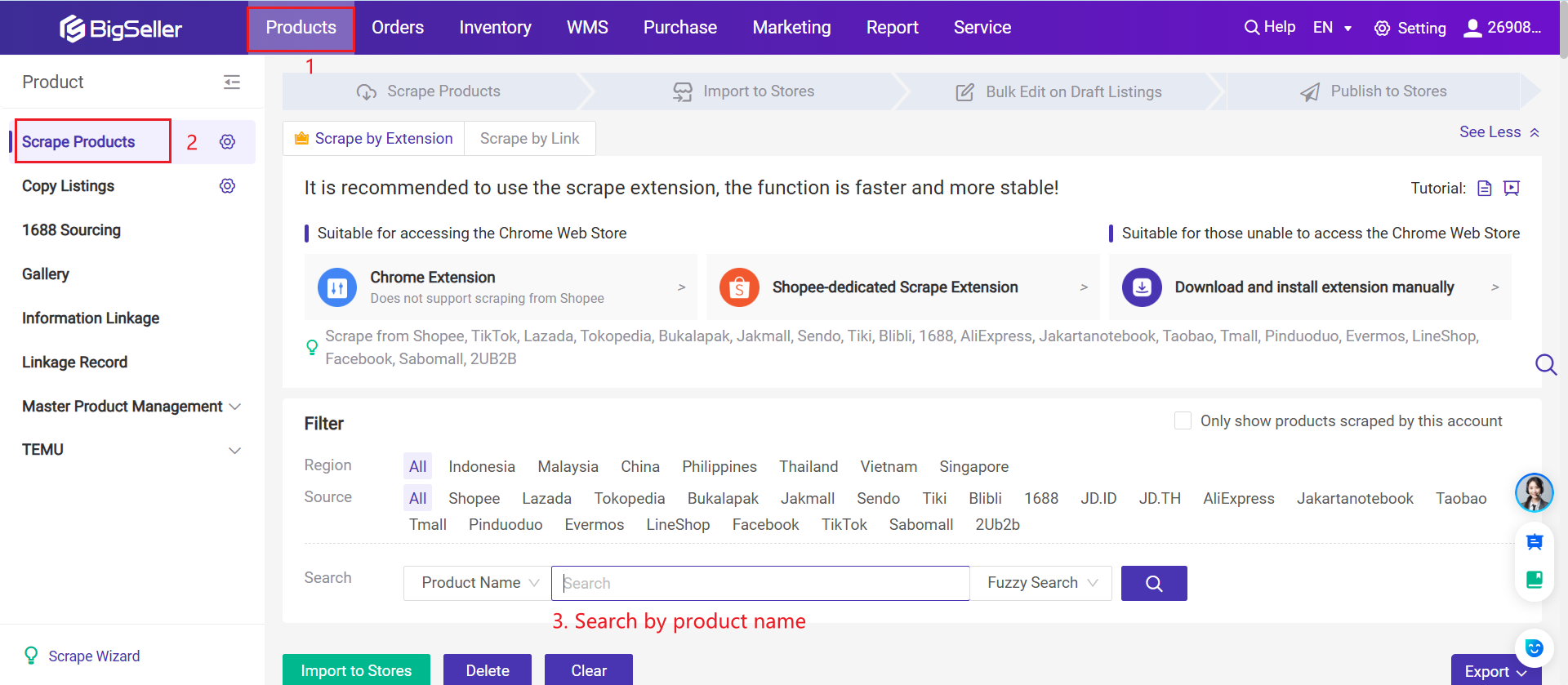Click the manual download extension icon
1568x685 pixels.
pos(1142,287)
